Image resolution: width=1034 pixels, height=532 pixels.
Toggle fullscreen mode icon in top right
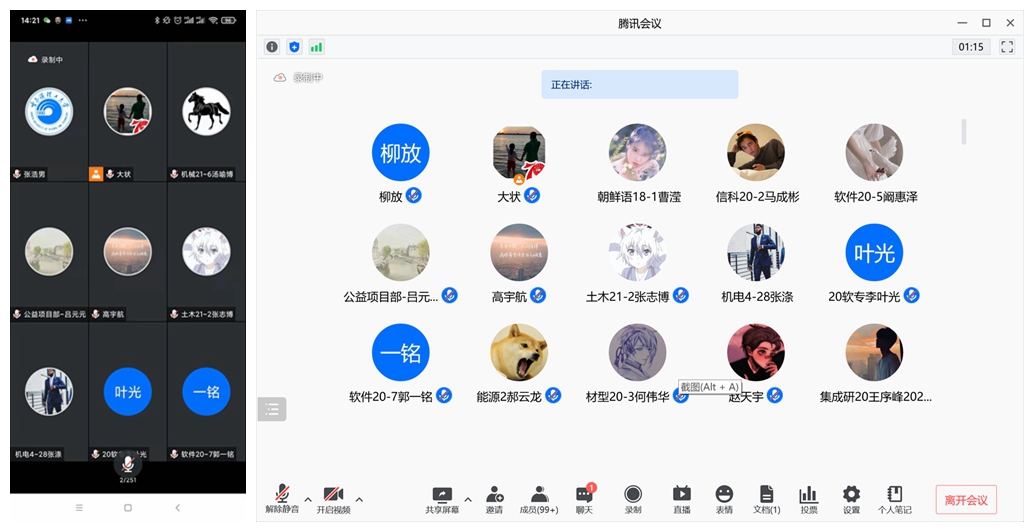tap(1007, 47)
